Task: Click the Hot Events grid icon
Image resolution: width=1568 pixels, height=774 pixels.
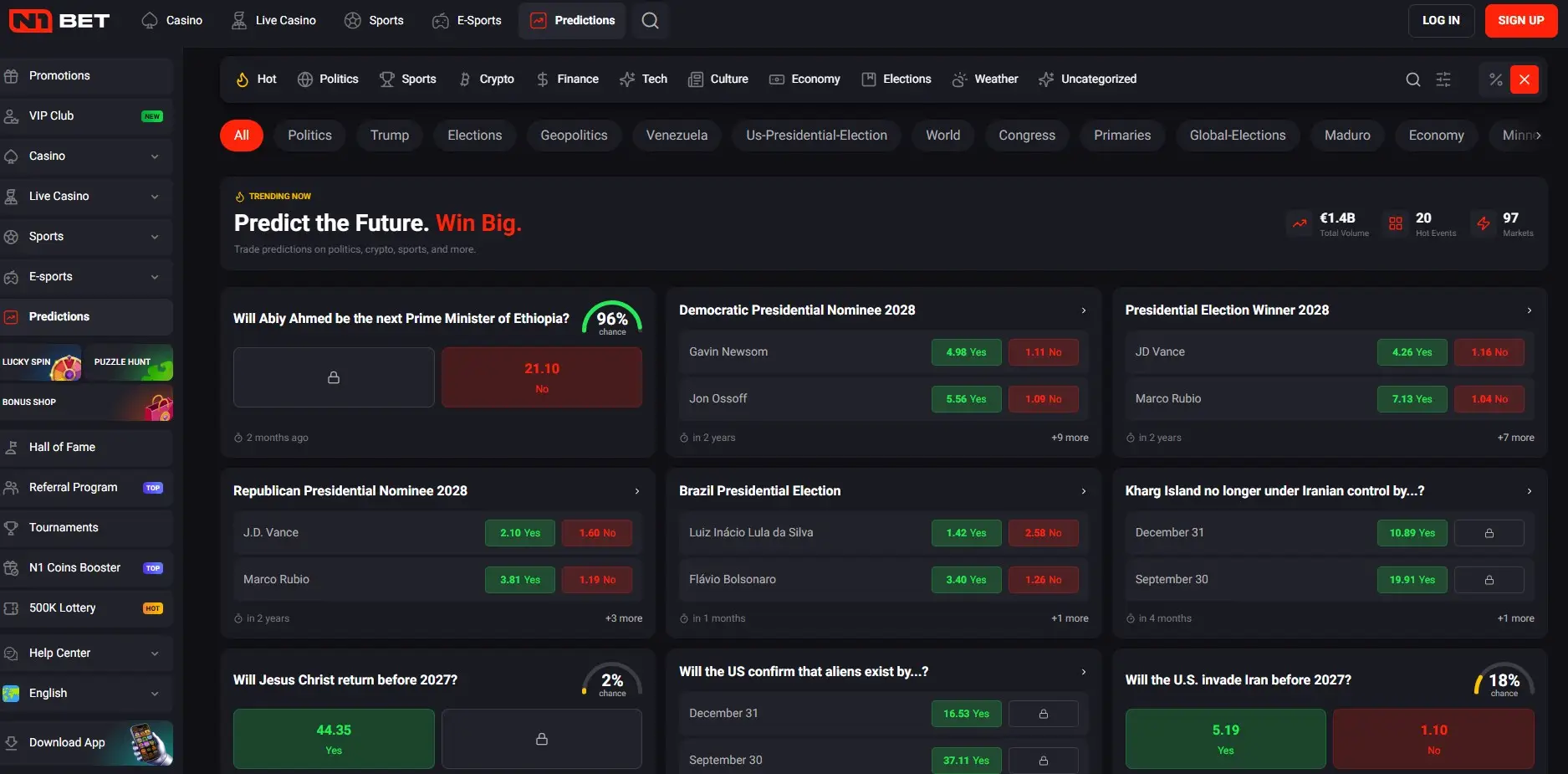Action: point(1396,223)
